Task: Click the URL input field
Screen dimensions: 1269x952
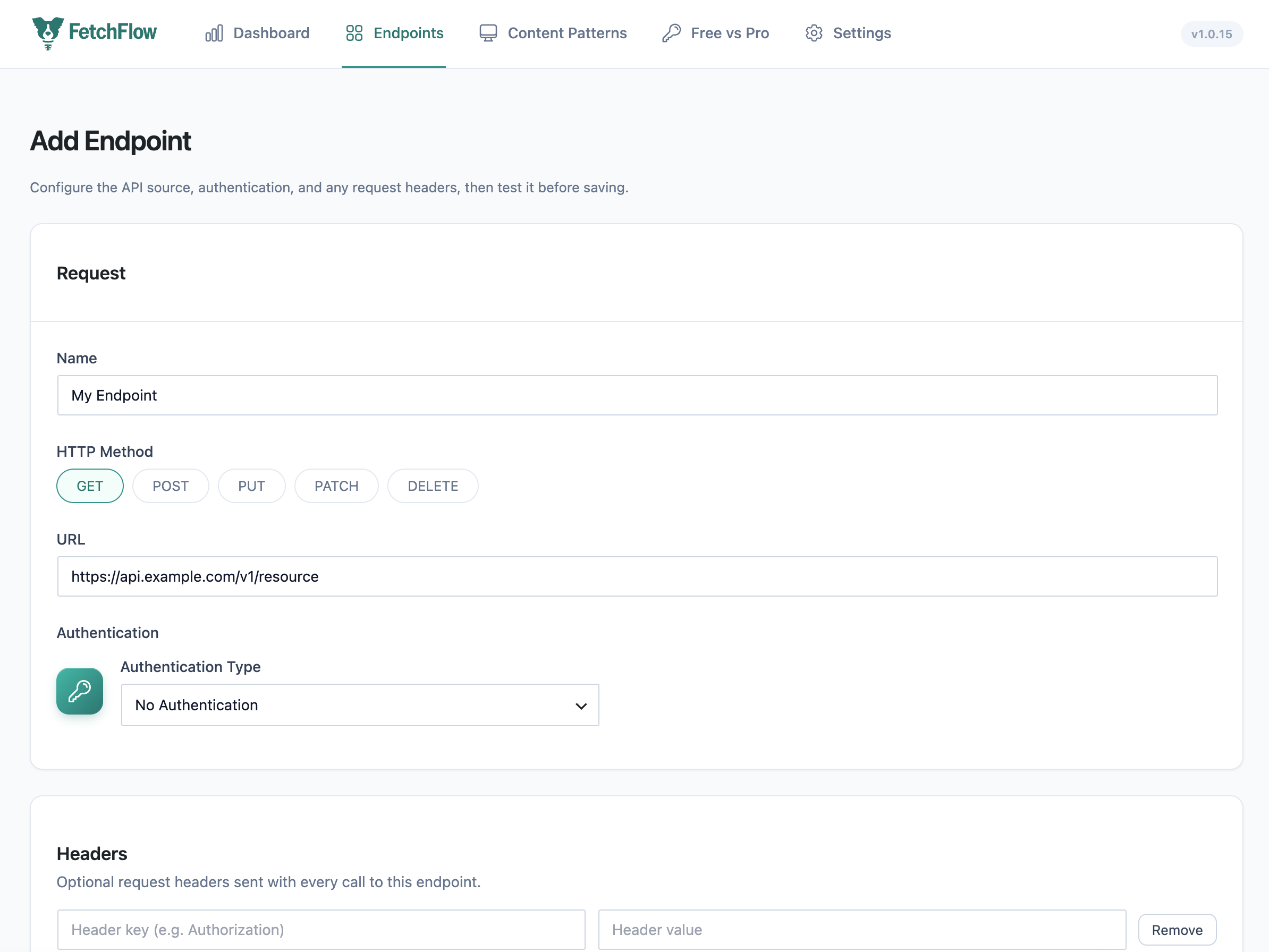Action: (x=637, y=576)
